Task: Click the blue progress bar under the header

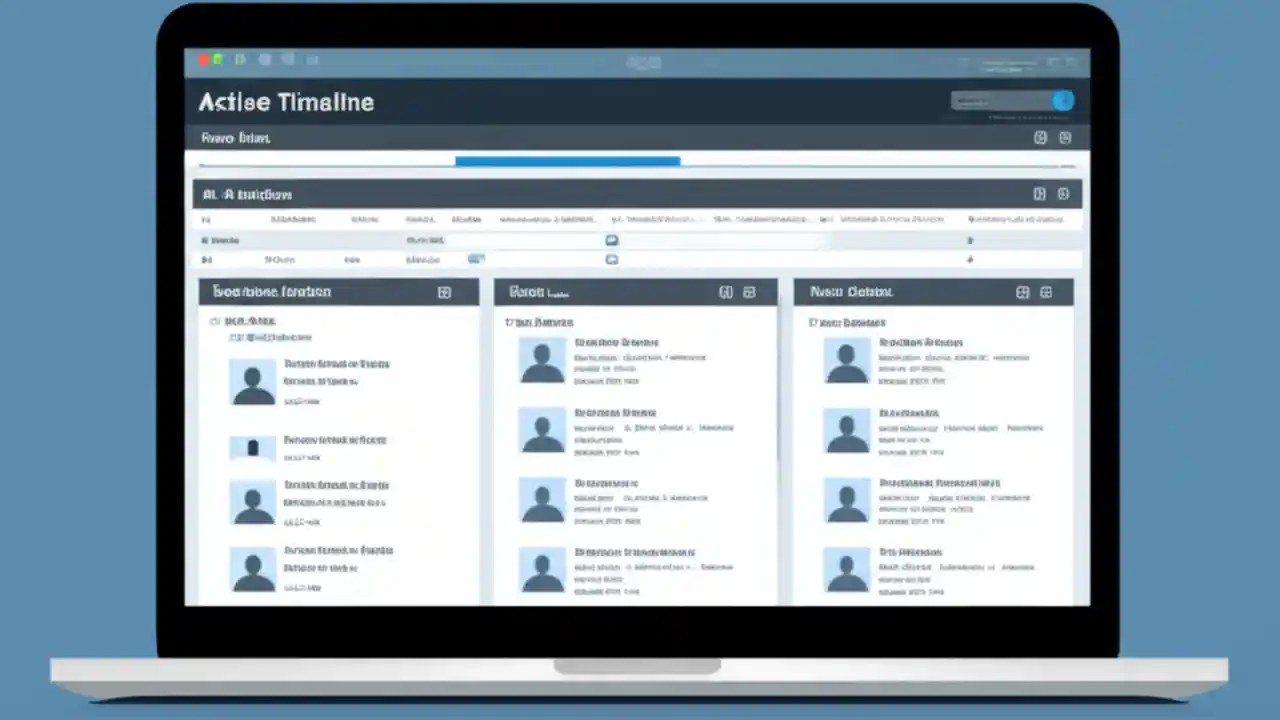Action: [567, 160]
